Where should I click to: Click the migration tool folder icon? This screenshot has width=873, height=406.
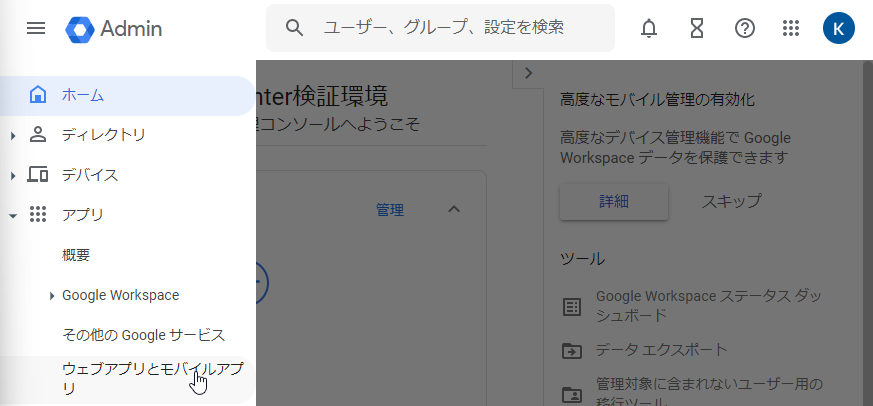[572, 394]
